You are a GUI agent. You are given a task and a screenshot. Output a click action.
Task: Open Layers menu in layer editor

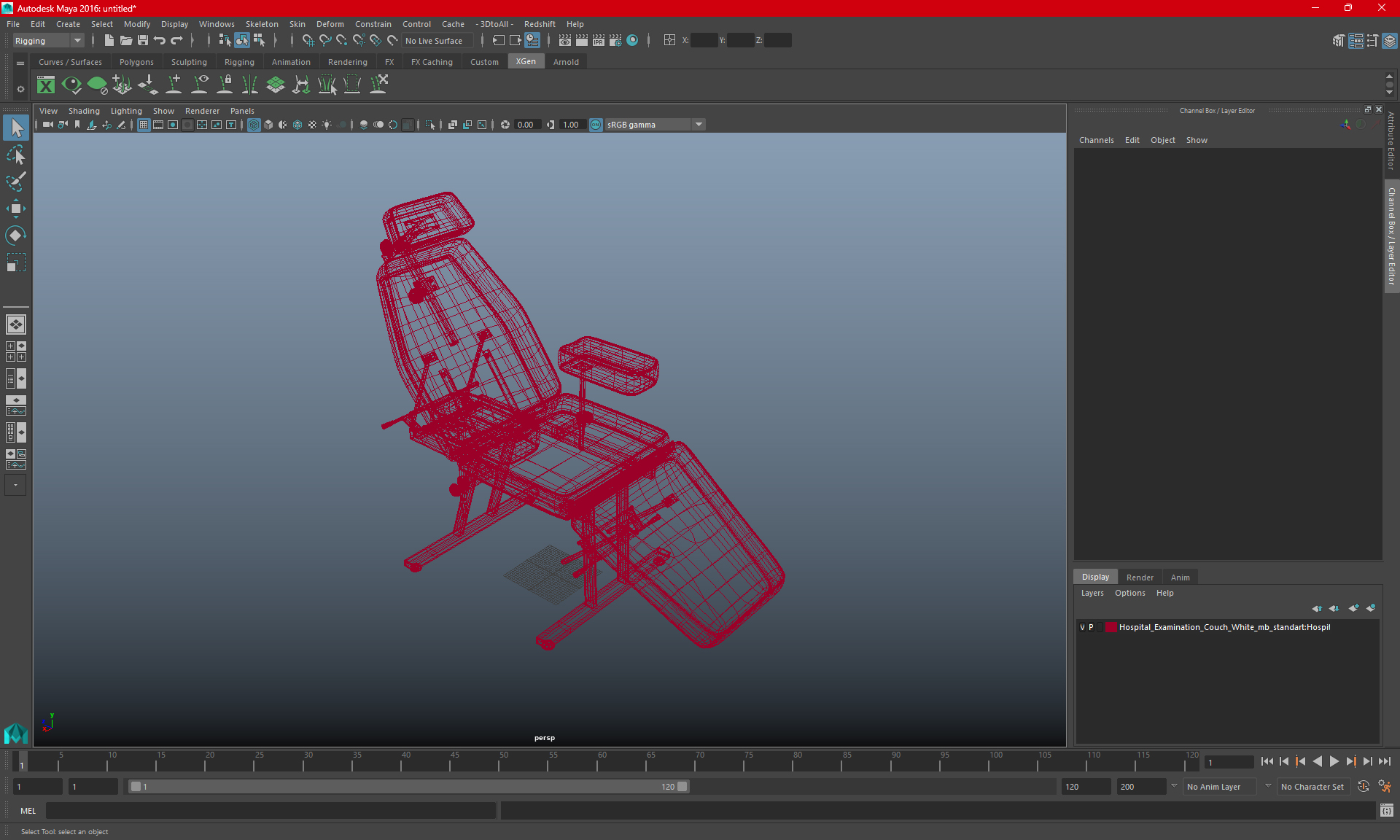point(1092,593)
